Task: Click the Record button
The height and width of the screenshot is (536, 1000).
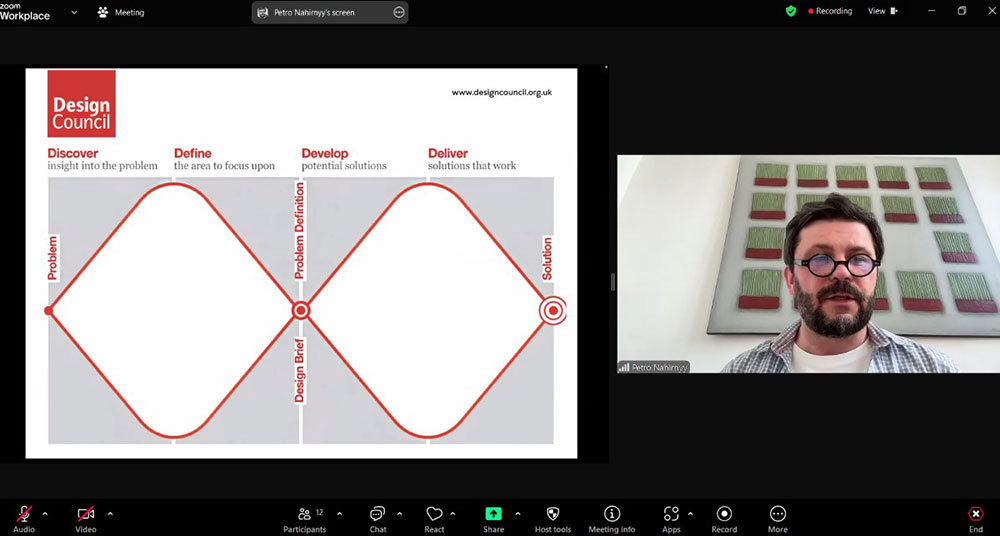Action: coord(724,518)
